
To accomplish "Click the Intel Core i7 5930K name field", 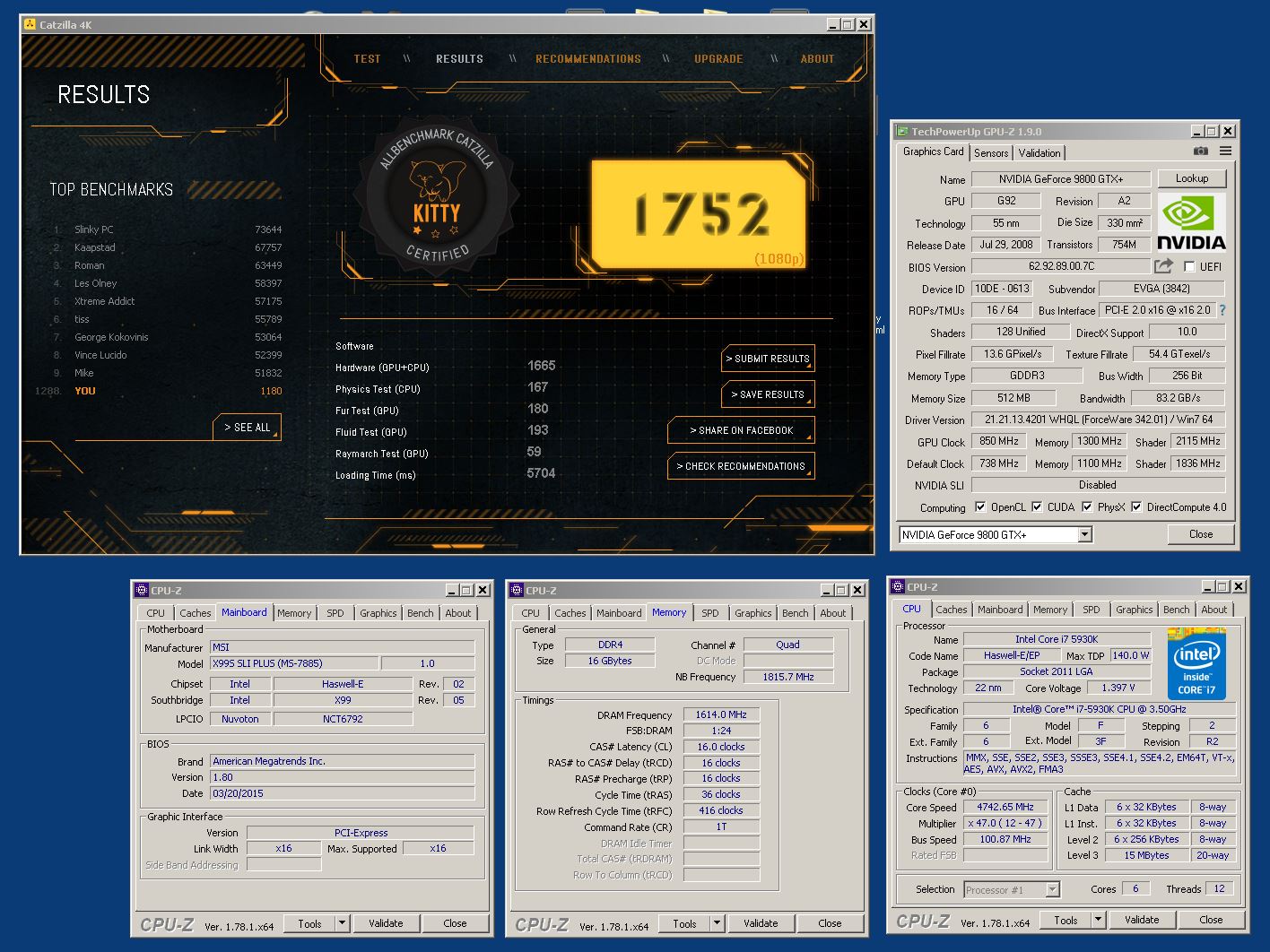I will pos(1056,639).
